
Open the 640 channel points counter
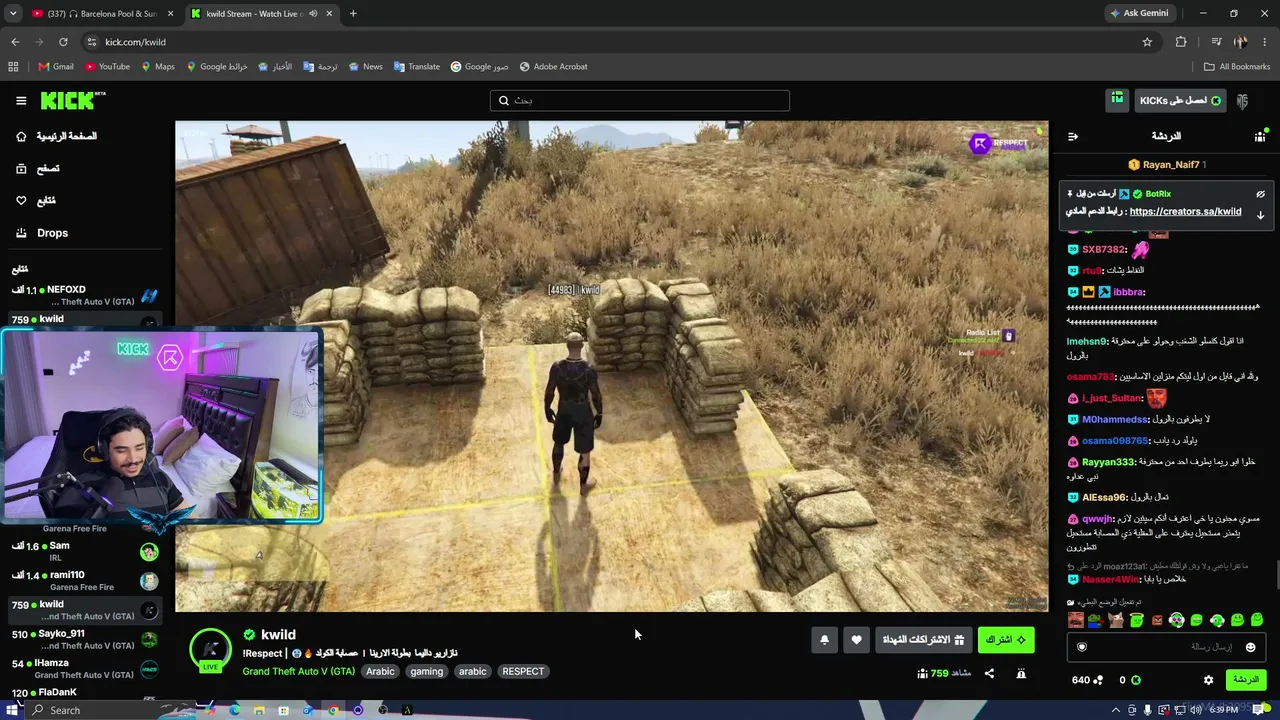1087,680
